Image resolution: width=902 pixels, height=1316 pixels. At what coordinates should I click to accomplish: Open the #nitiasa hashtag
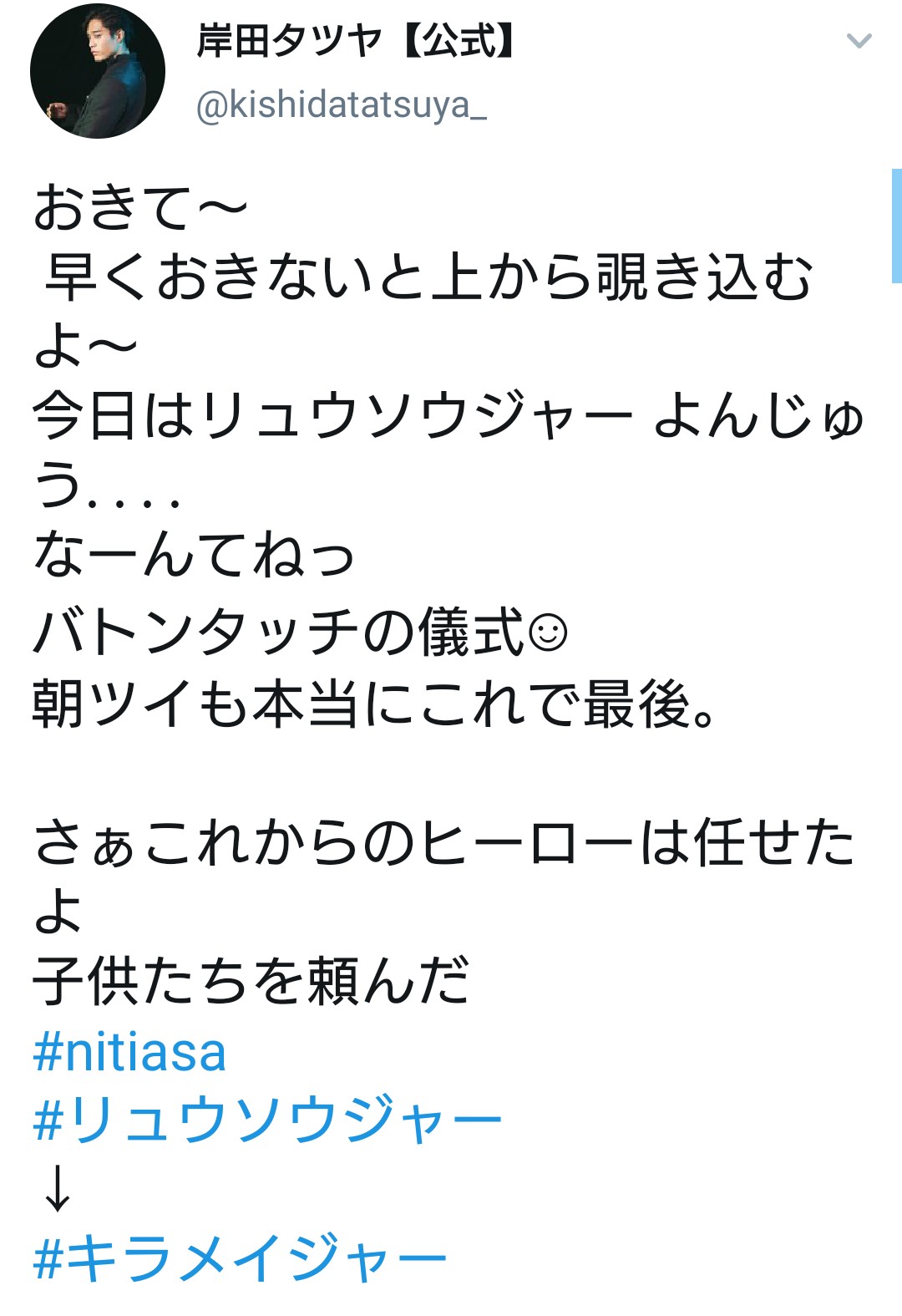[x=129, y=1052]
